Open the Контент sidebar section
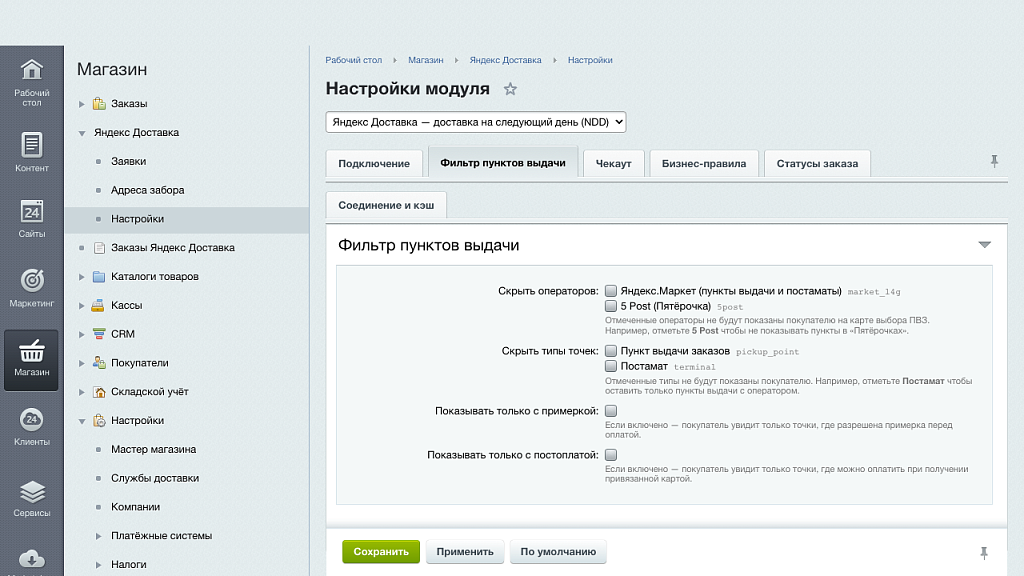 click(x=31, y=152)
